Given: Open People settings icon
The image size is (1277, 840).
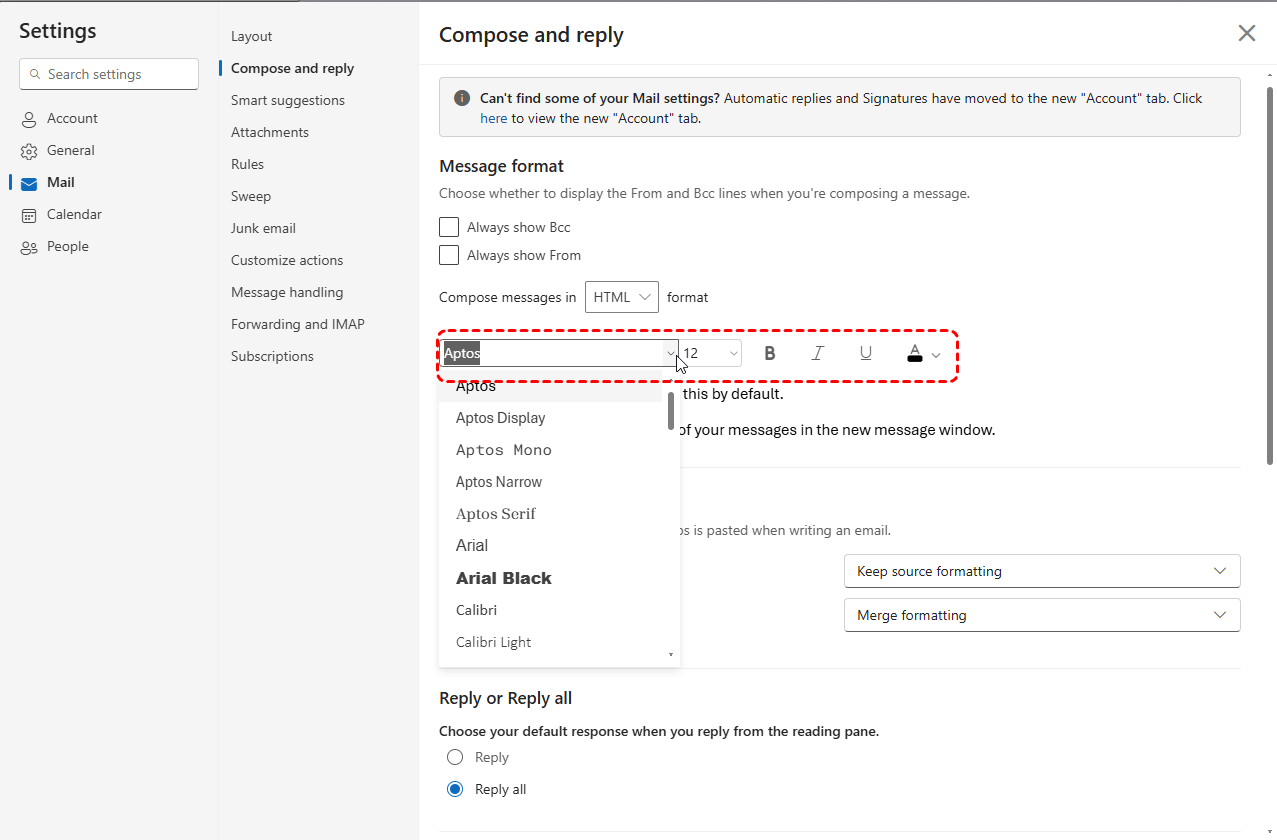Looking at the screenshot, I should coord(29,247).
